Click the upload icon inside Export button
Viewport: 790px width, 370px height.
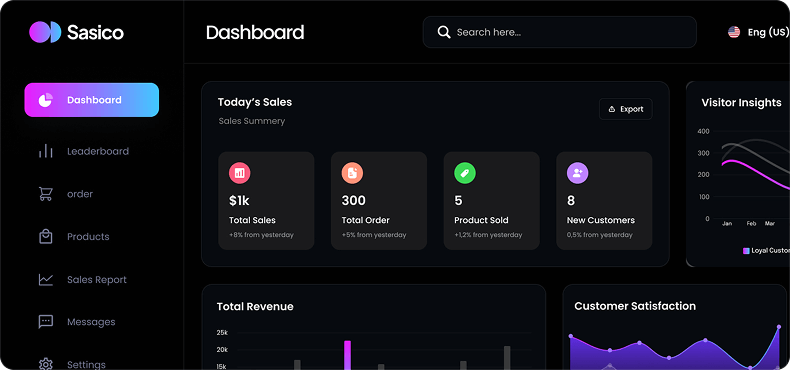point(612,109)
